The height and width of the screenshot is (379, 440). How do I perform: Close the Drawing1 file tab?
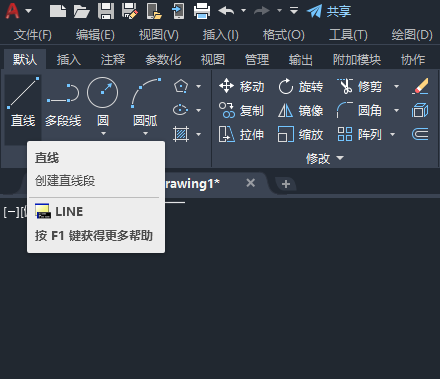[x=251, y=183]
